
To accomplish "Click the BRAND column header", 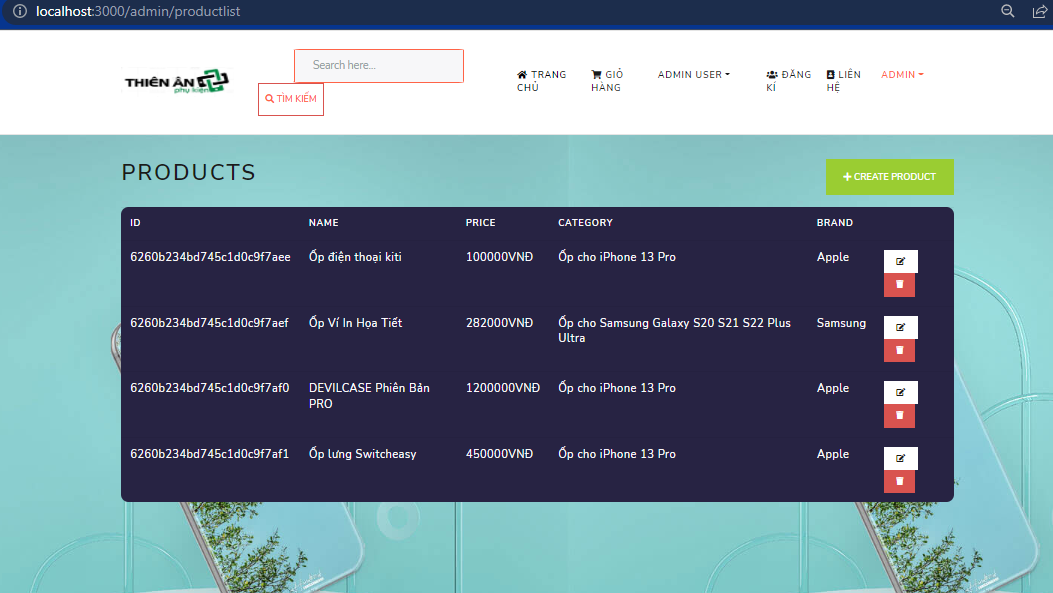I will point(835,222).
